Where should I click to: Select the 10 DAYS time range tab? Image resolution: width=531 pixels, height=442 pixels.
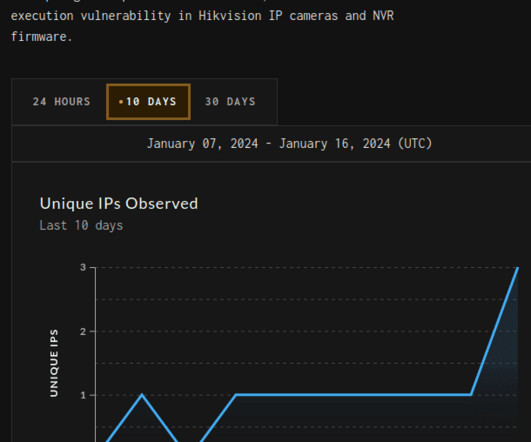[148, 102]
